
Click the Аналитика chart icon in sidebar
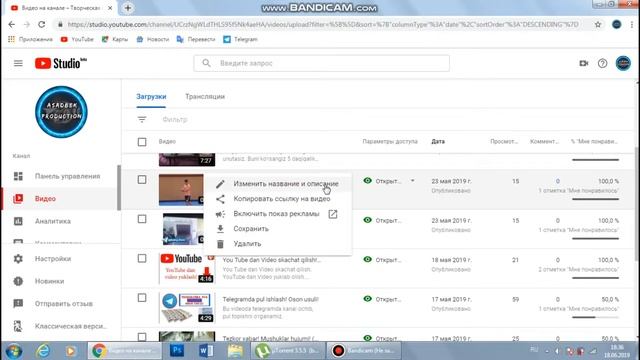point(18,221)
